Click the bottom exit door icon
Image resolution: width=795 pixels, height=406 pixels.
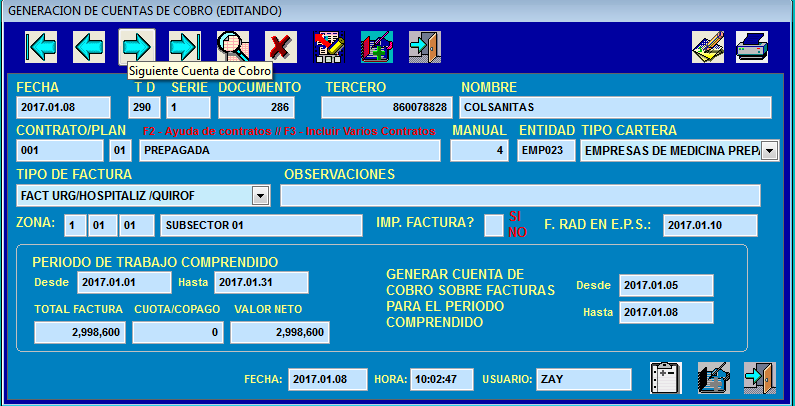(x=760, y=378)
